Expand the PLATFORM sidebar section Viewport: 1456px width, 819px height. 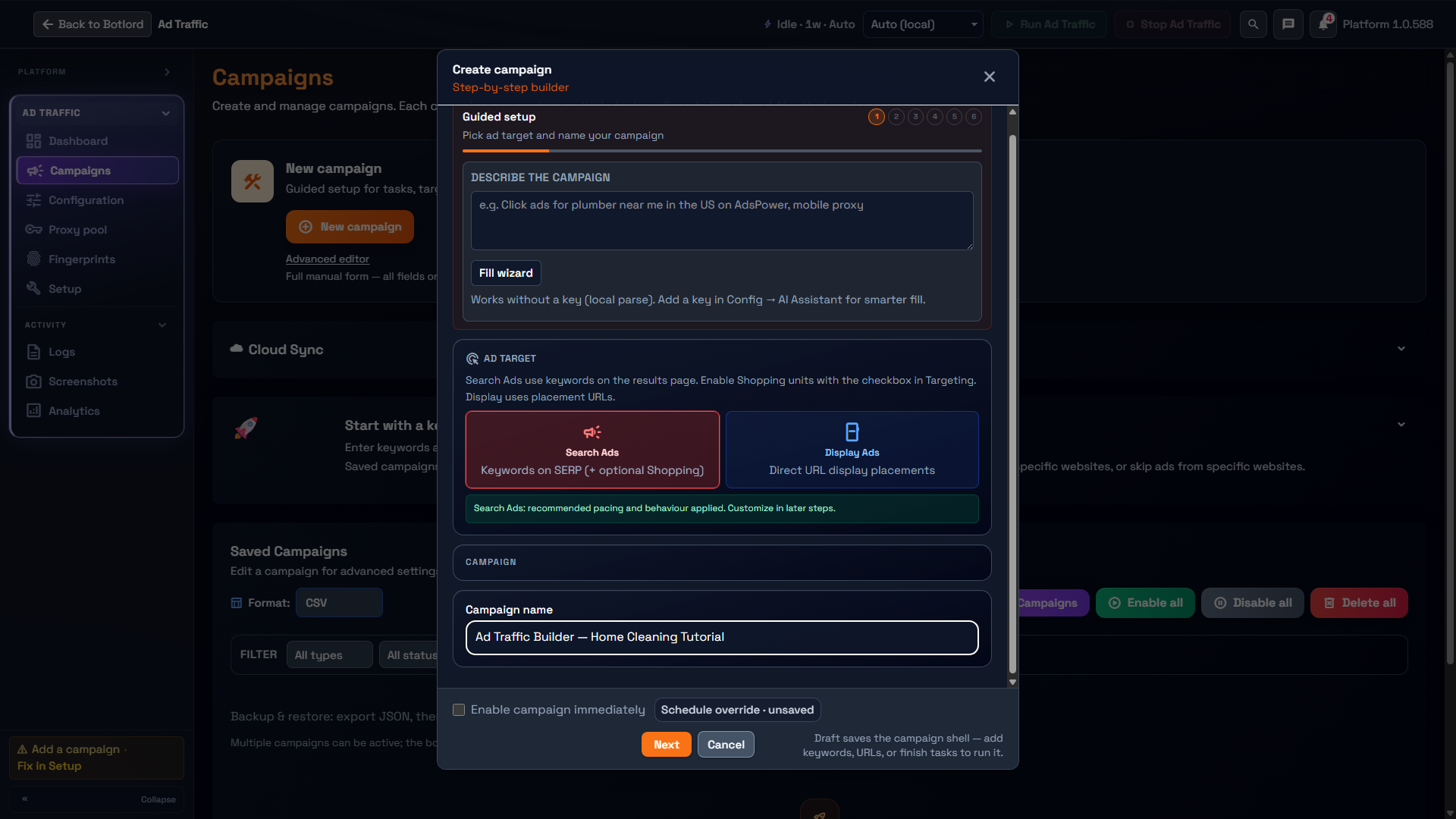pyautogui.click(x=168, y=72)
